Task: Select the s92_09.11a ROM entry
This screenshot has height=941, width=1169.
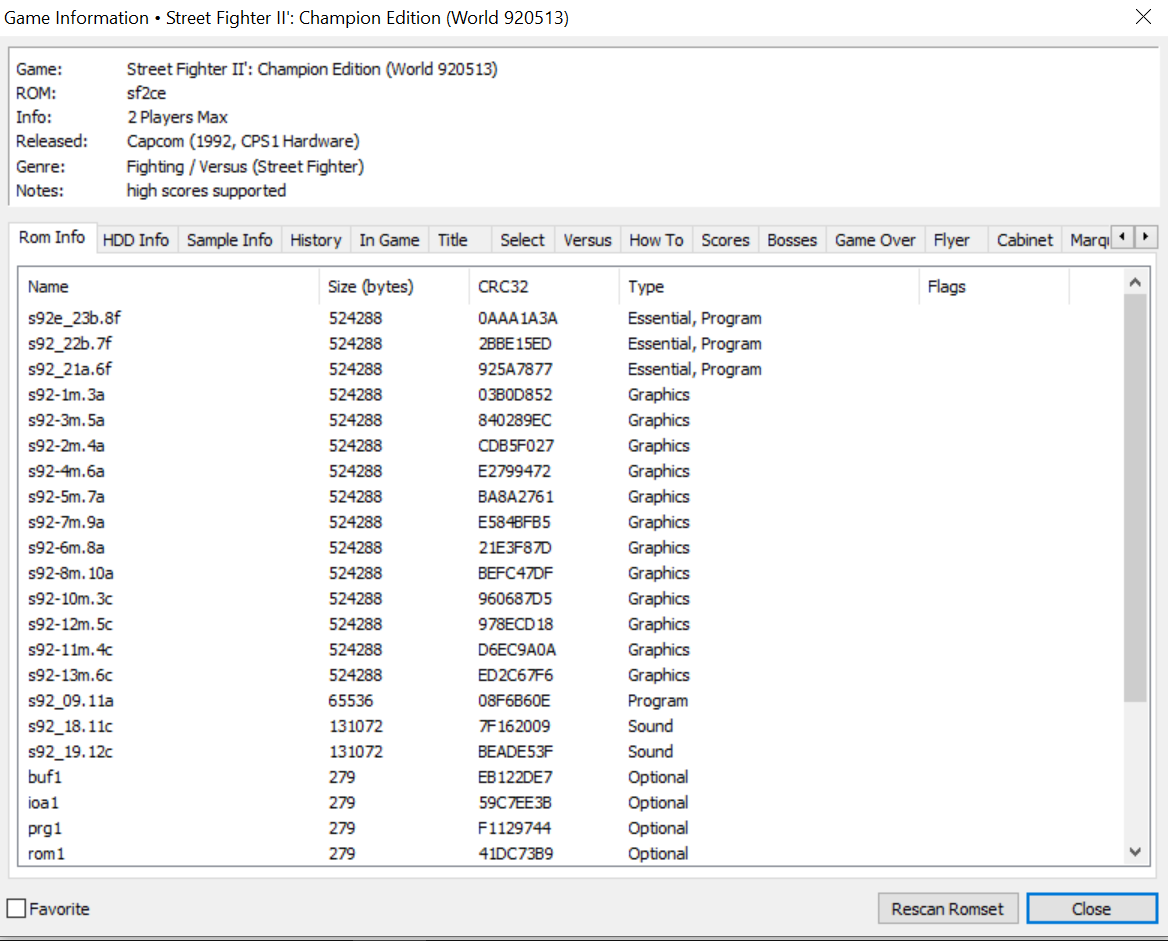Action: pos(570,701)
